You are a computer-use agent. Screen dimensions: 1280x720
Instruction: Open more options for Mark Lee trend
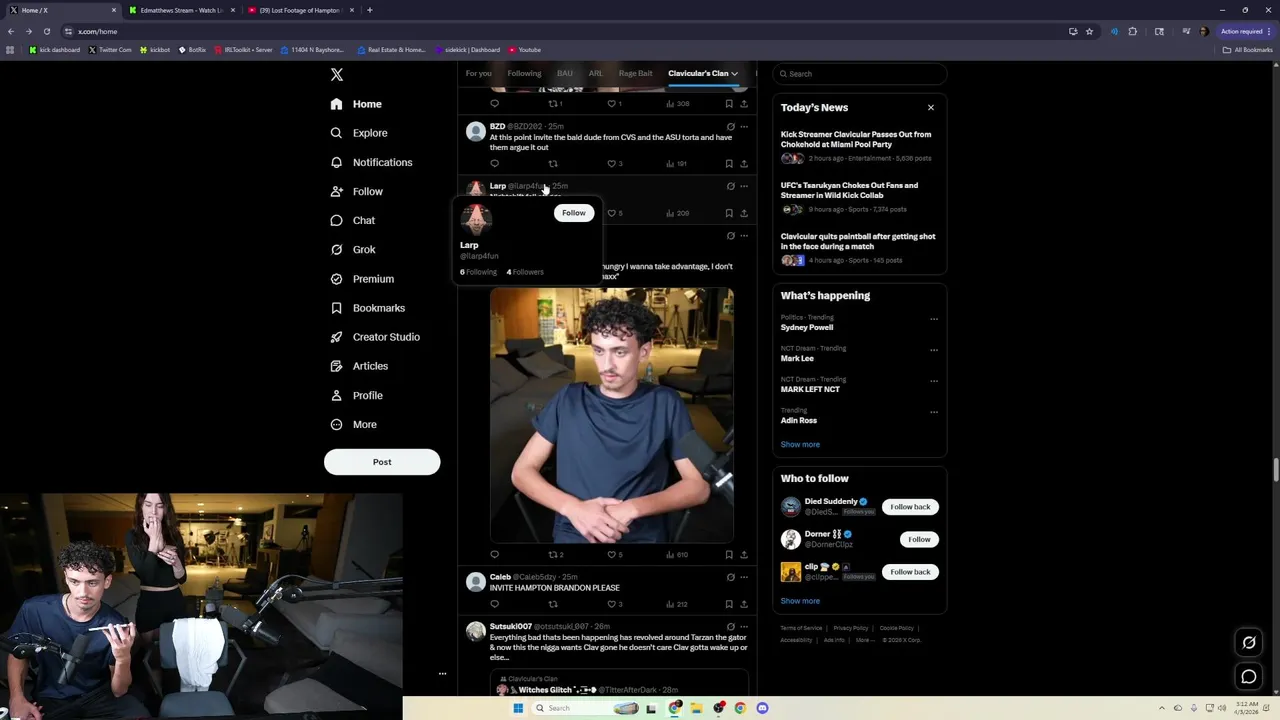point(934,350)
